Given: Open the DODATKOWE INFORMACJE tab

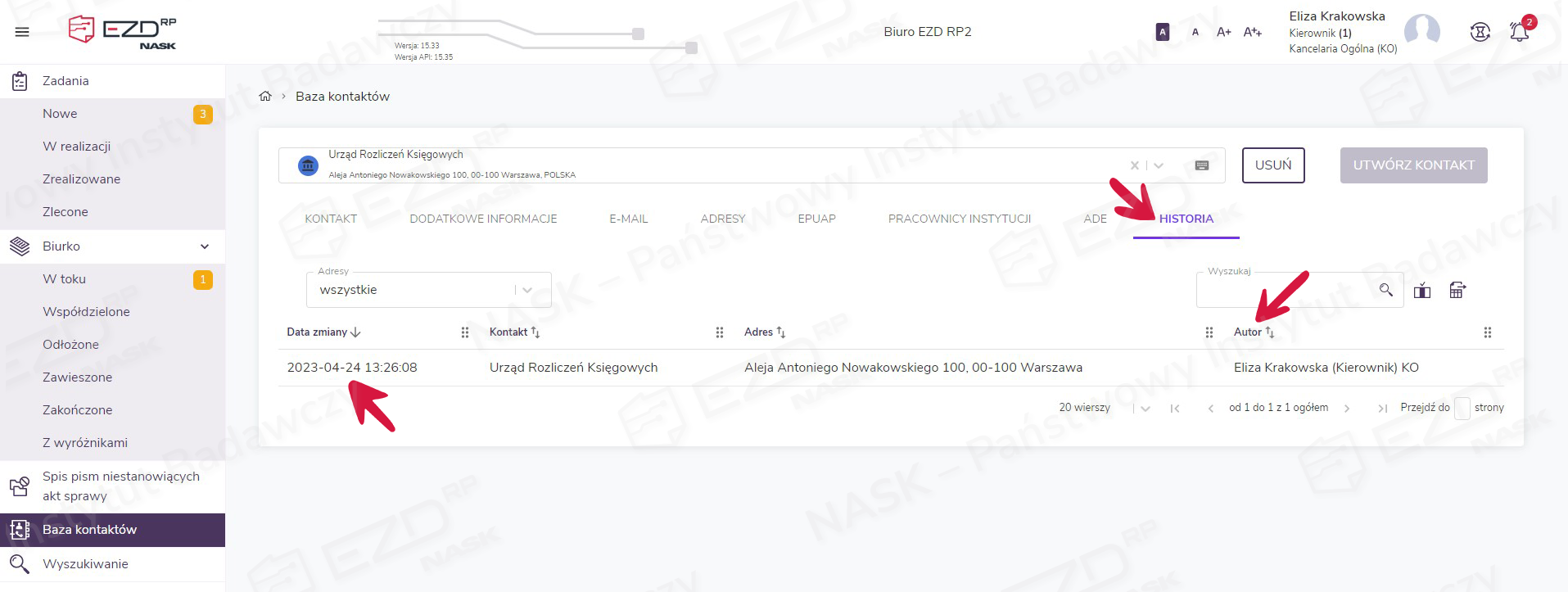Looking at the screenshot, I should [x=483, y=219].
